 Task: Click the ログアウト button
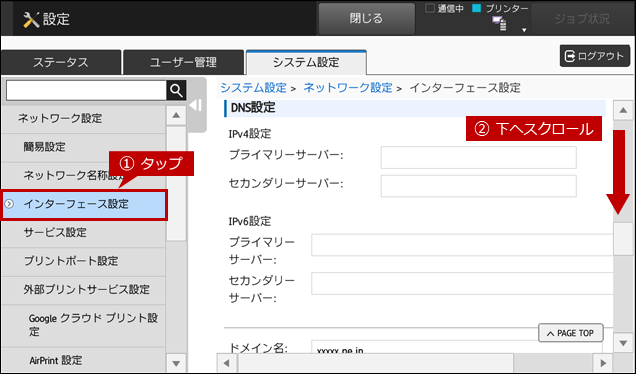595,56
